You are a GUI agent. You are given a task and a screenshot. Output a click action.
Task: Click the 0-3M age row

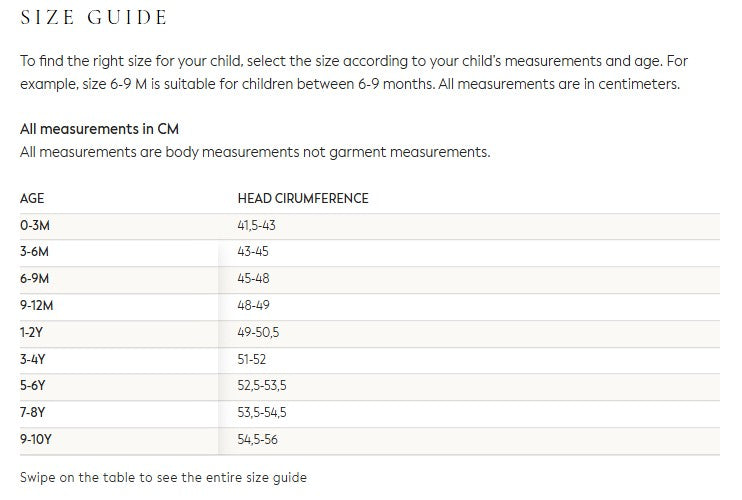click(x=35, y=226)
